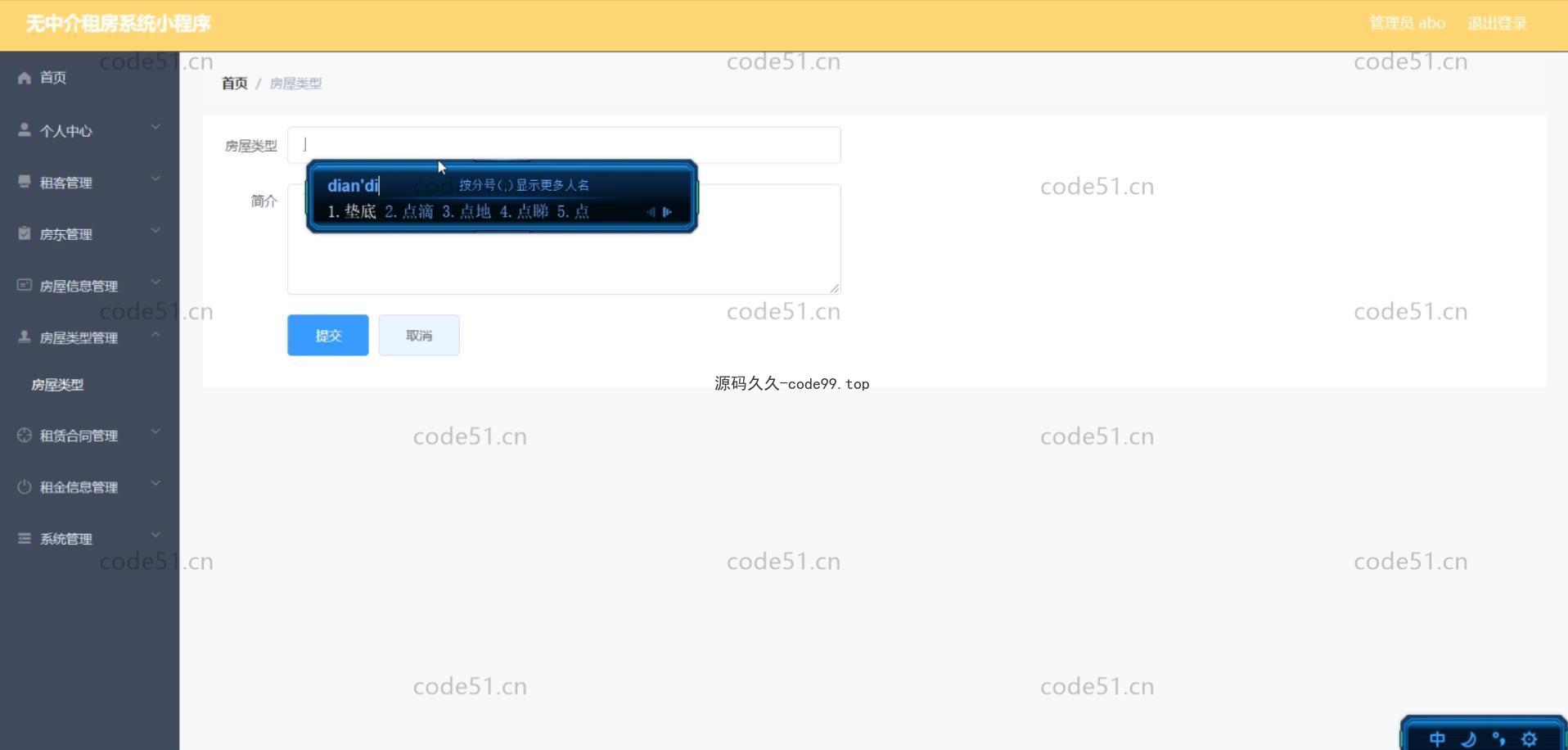Click the home icon beside 首页
The width and height of the screenshot is (1568, 750).
coord(25,78)
